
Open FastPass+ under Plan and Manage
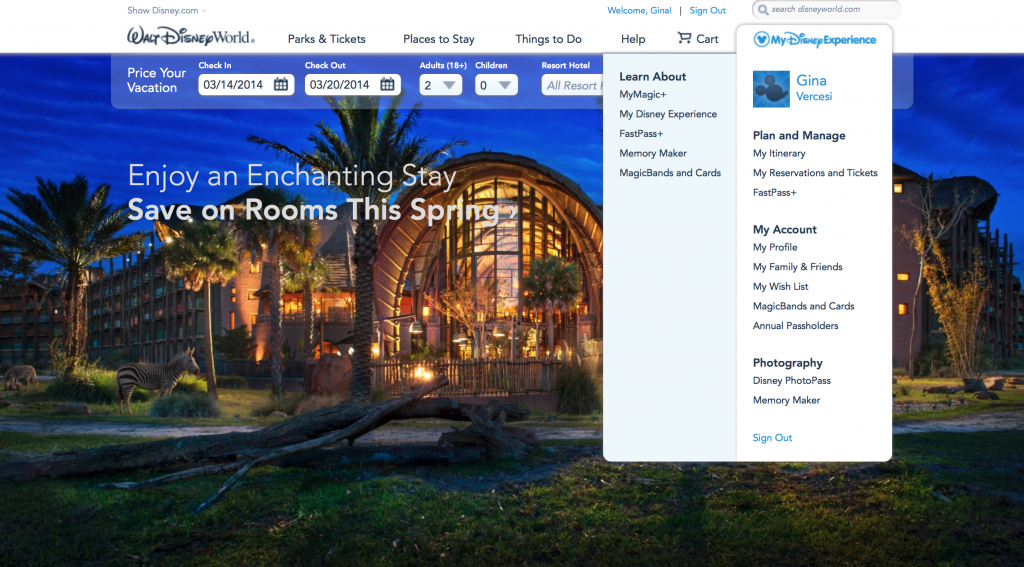pyautogui.click(x=775, y=193)
